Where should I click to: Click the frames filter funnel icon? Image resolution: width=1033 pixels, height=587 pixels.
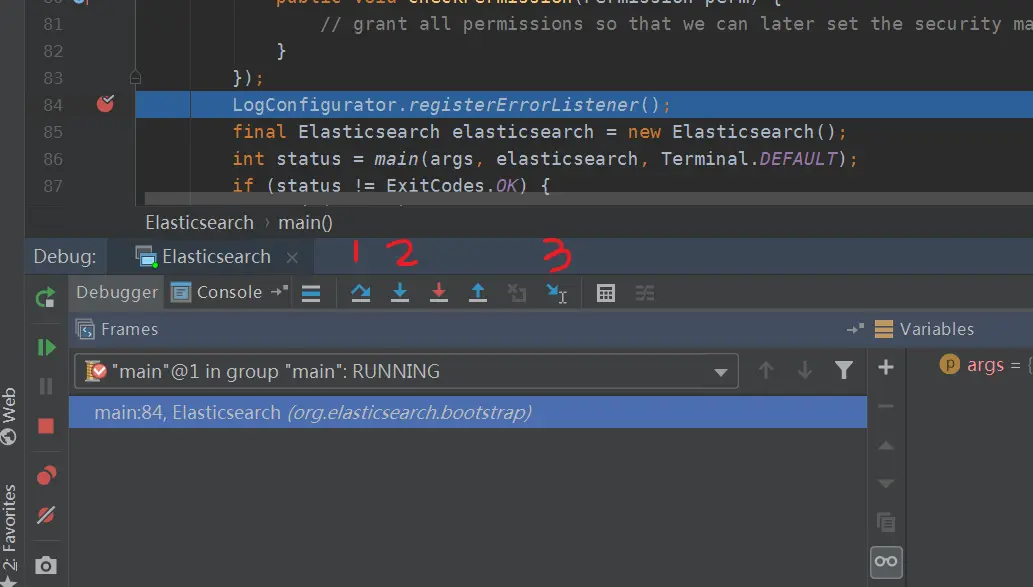pos(844,370)
